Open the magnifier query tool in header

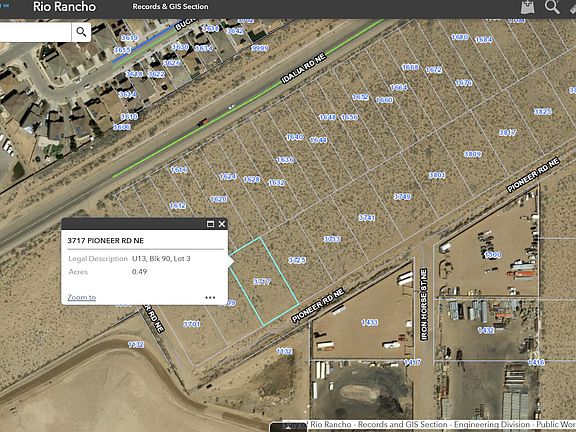tap(552, 7)
